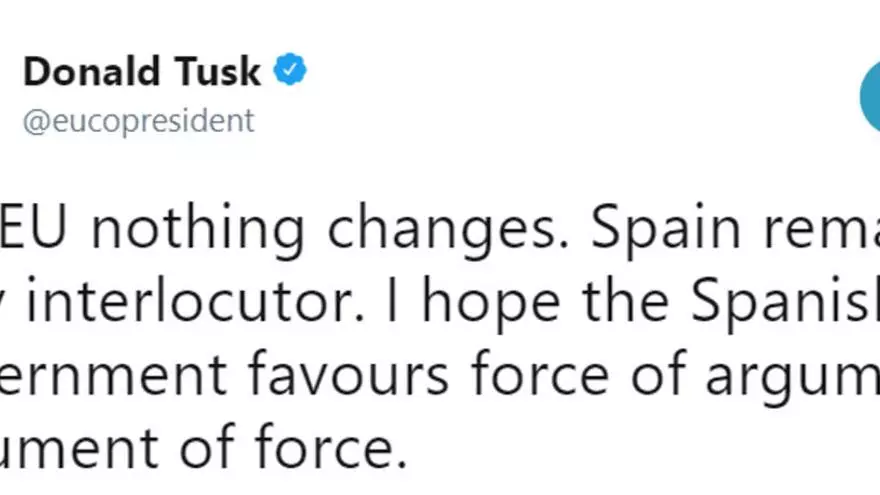
Task: Open the Donald Tusk profile name
Action: pos(141,72)
